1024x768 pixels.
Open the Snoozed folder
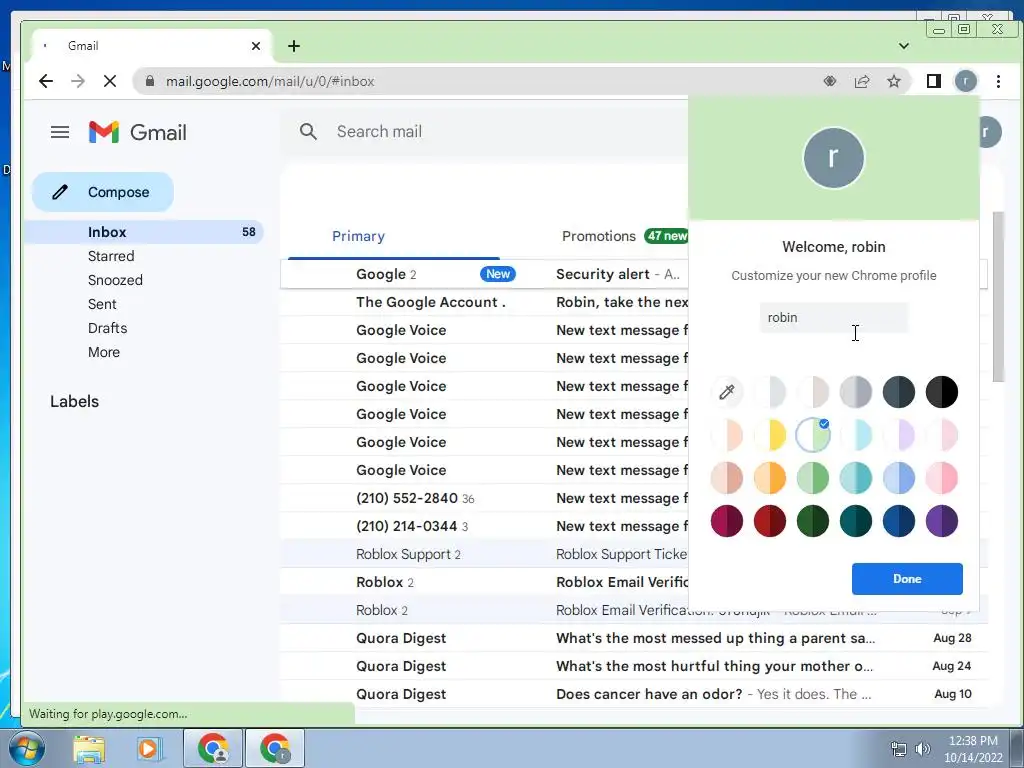115,280
